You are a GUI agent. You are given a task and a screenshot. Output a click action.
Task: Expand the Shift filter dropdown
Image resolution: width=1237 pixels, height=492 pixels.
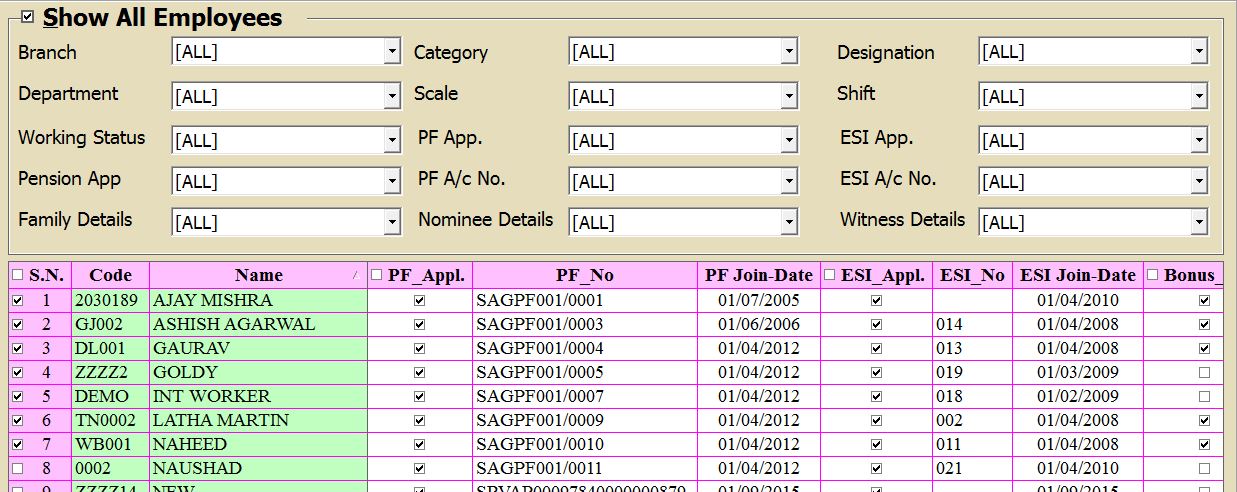pos(1198,96)
